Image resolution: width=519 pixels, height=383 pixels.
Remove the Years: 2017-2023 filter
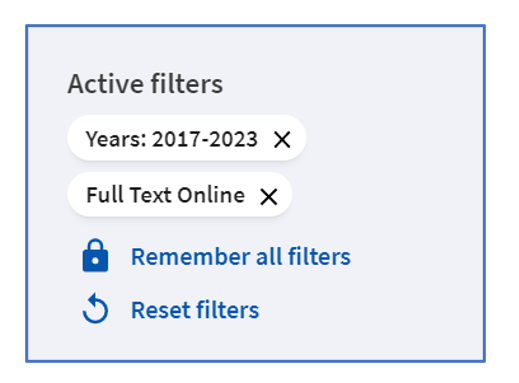coord(282,139)
